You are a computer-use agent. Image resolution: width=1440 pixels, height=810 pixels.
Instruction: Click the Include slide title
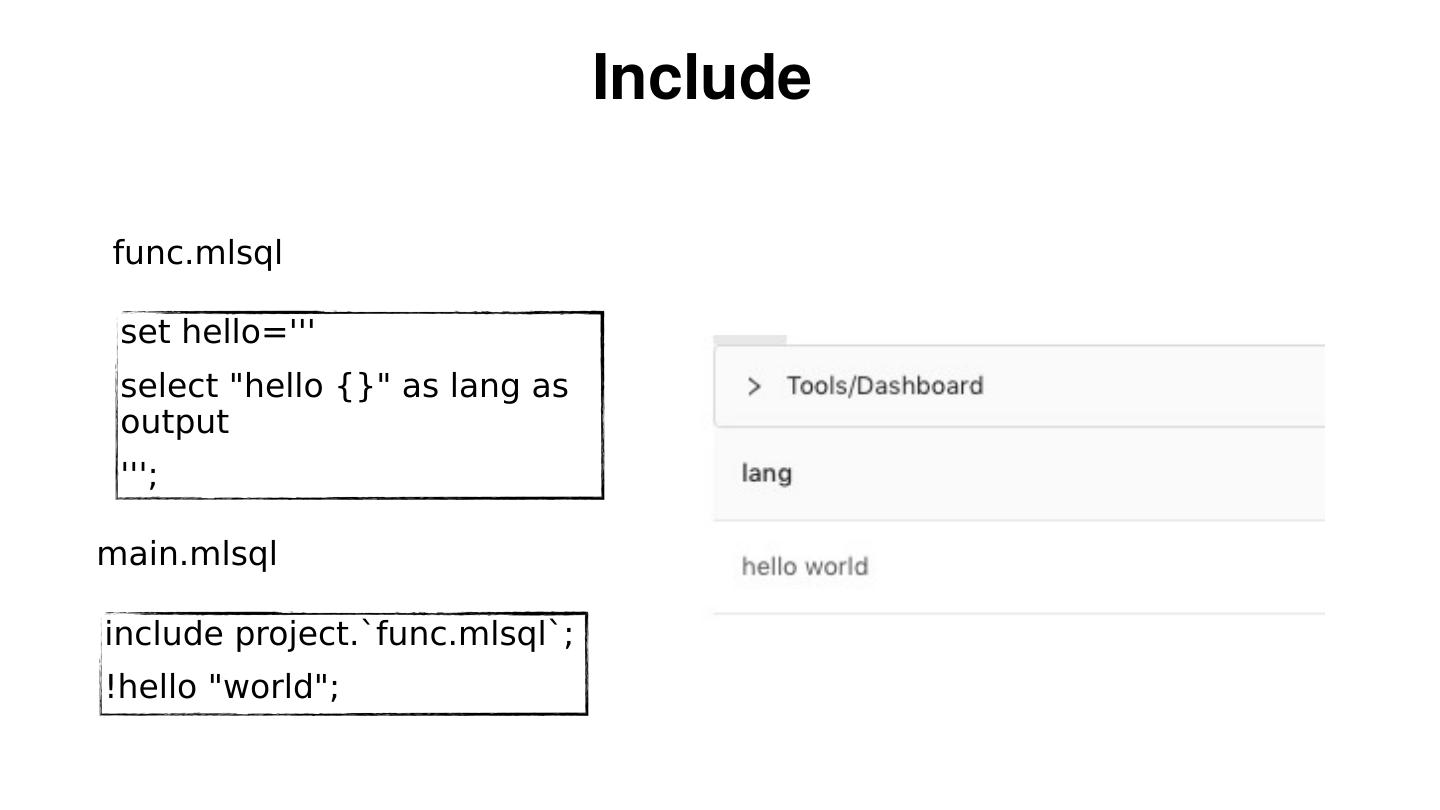point(701,78)
